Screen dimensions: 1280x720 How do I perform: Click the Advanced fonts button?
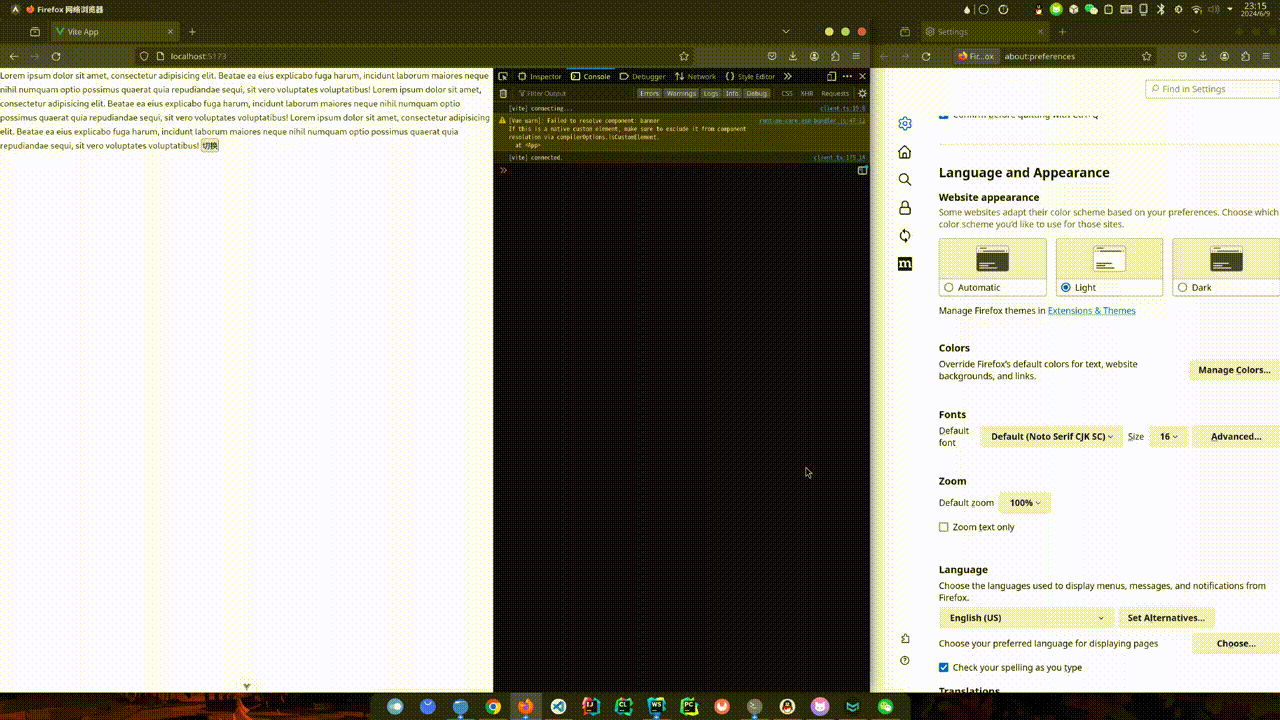(1236, 437)
